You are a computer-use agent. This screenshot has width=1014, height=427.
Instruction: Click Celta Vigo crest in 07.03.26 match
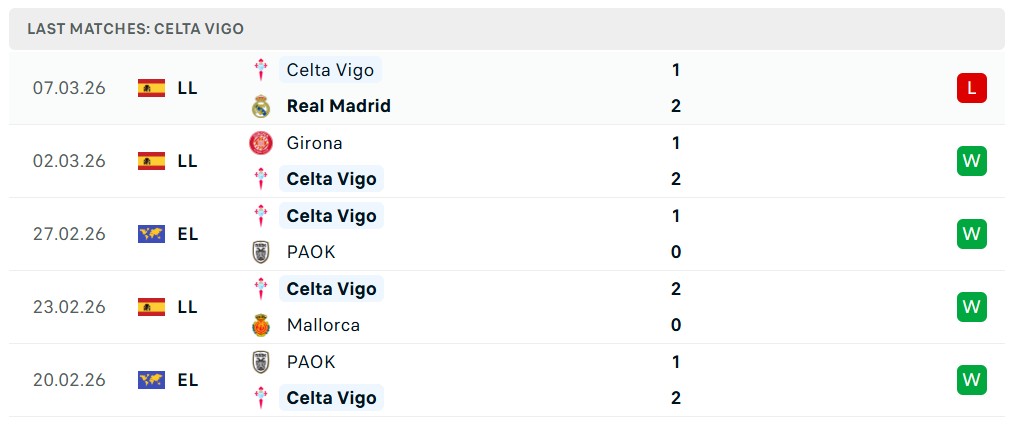pyautogui.click(x=261, y=70)
